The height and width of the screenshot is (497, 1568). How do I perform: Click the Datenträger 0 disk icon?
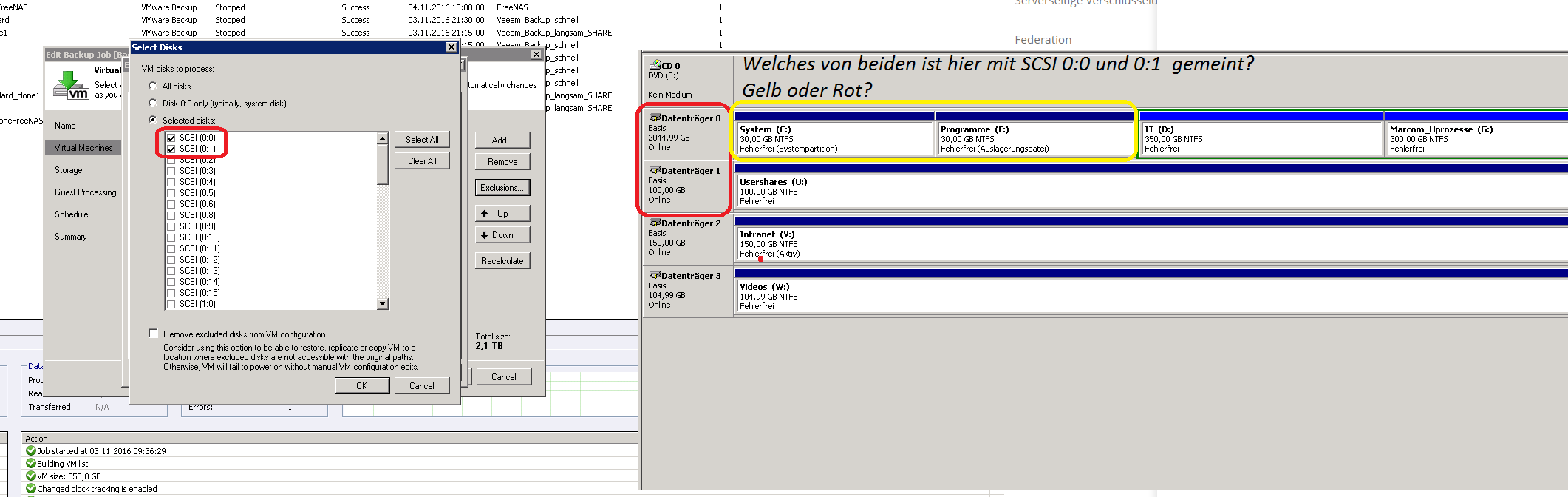click(654, 118)
